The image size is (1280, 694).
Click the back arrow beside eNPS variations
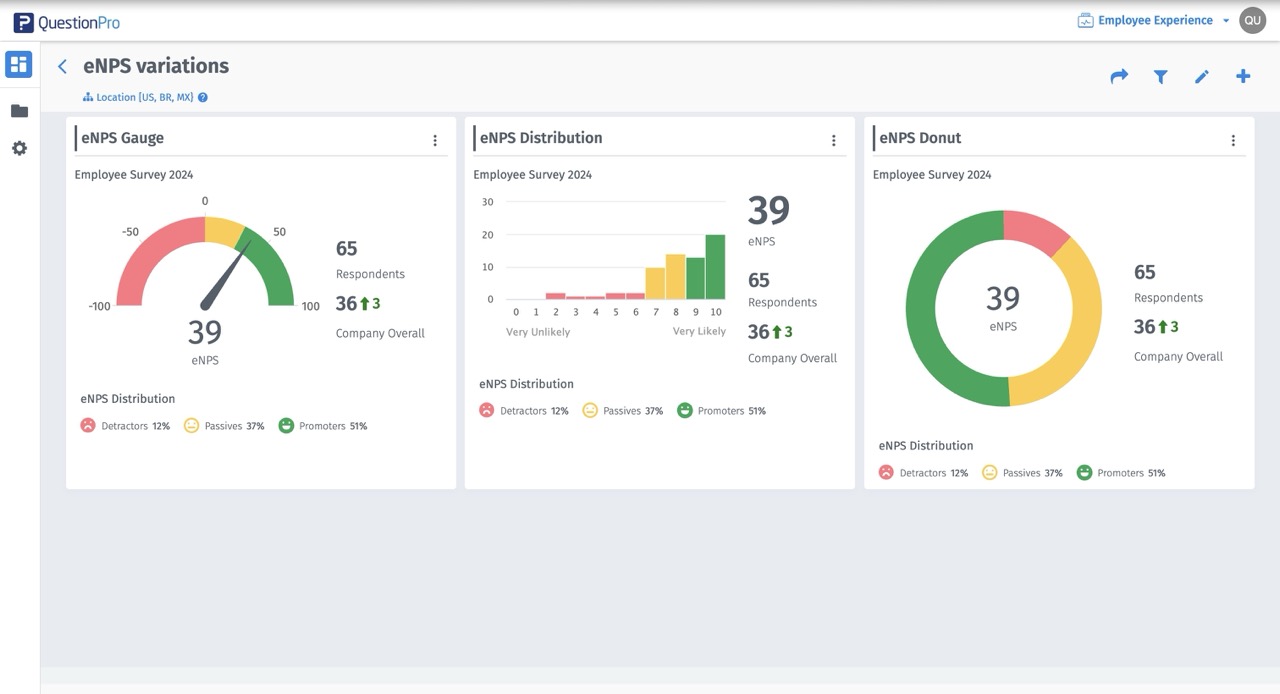coord(62,66)
